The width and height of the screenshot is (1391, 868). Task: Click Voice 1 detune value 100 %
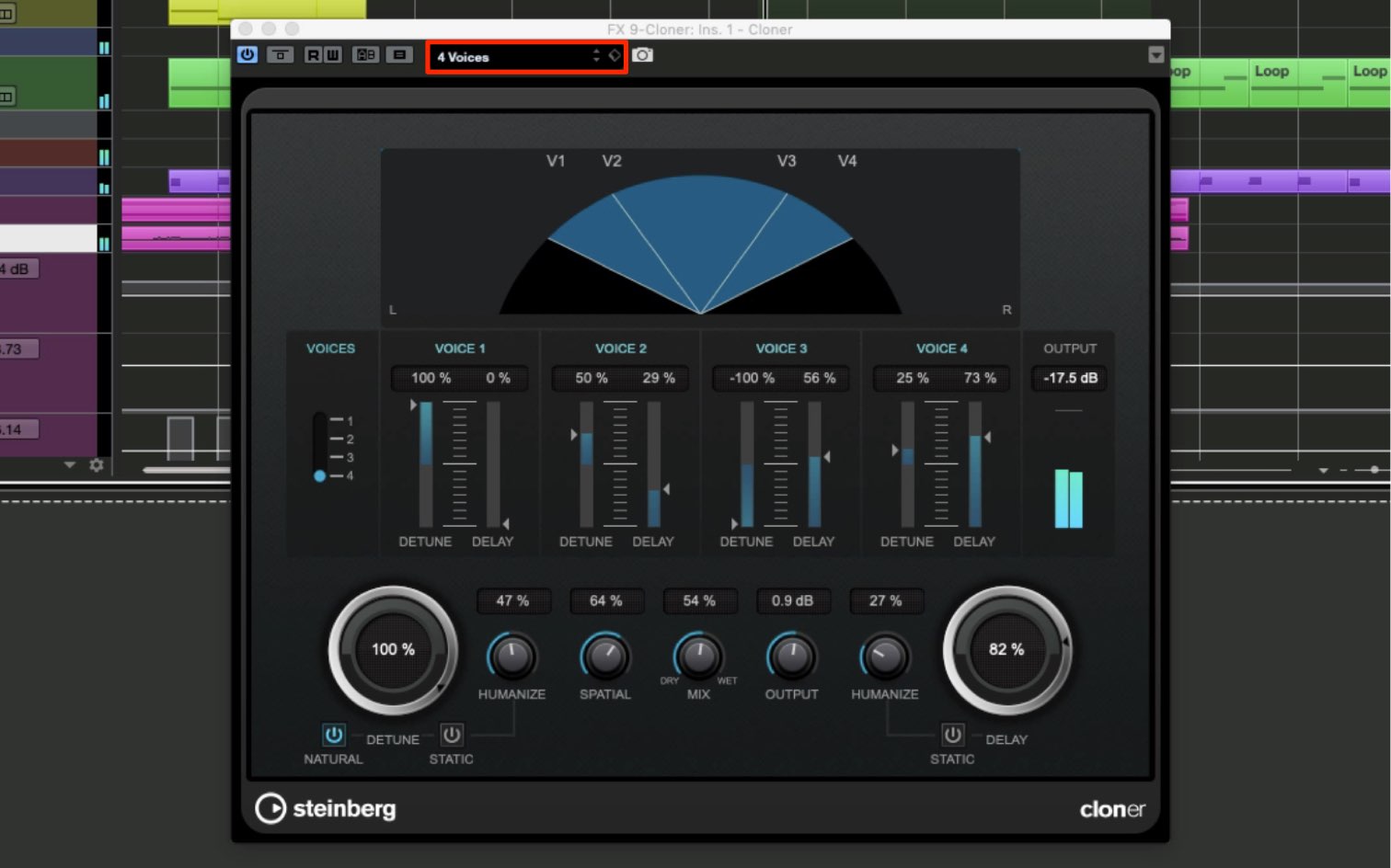431,378
